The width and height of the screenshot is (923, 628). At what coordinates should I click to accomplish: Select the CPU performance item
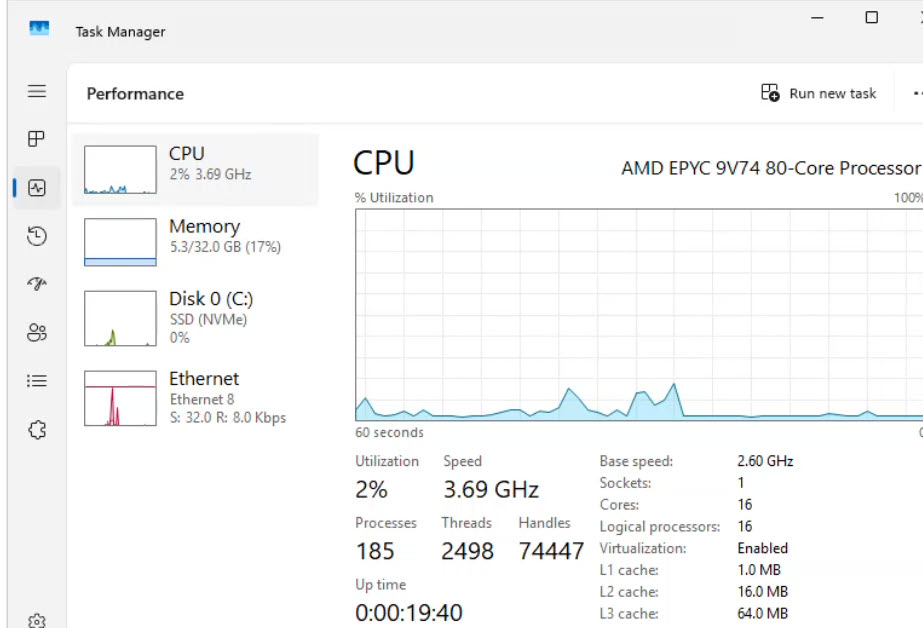point(196,170)
